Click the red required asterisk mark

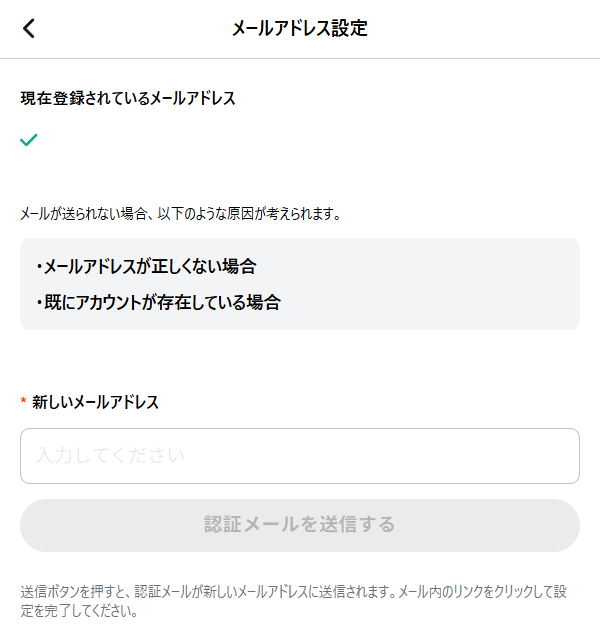click(x=23, y=400)
